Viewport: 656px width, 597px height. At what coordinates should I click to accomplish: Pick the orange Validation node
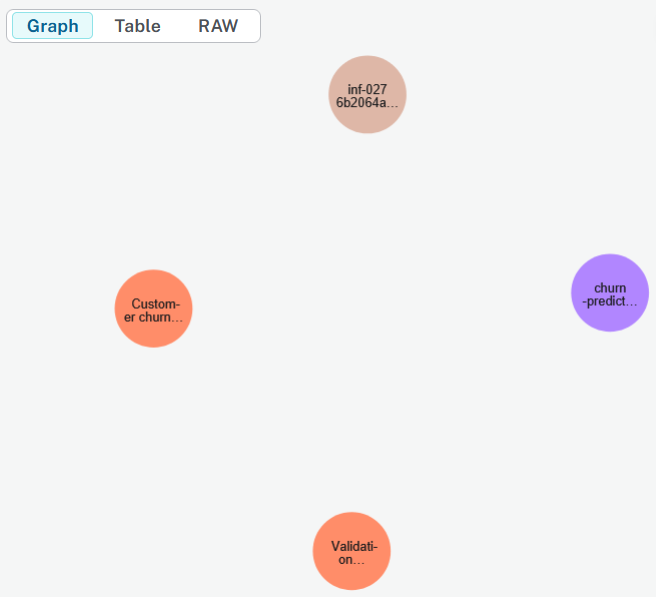(351, 551)
